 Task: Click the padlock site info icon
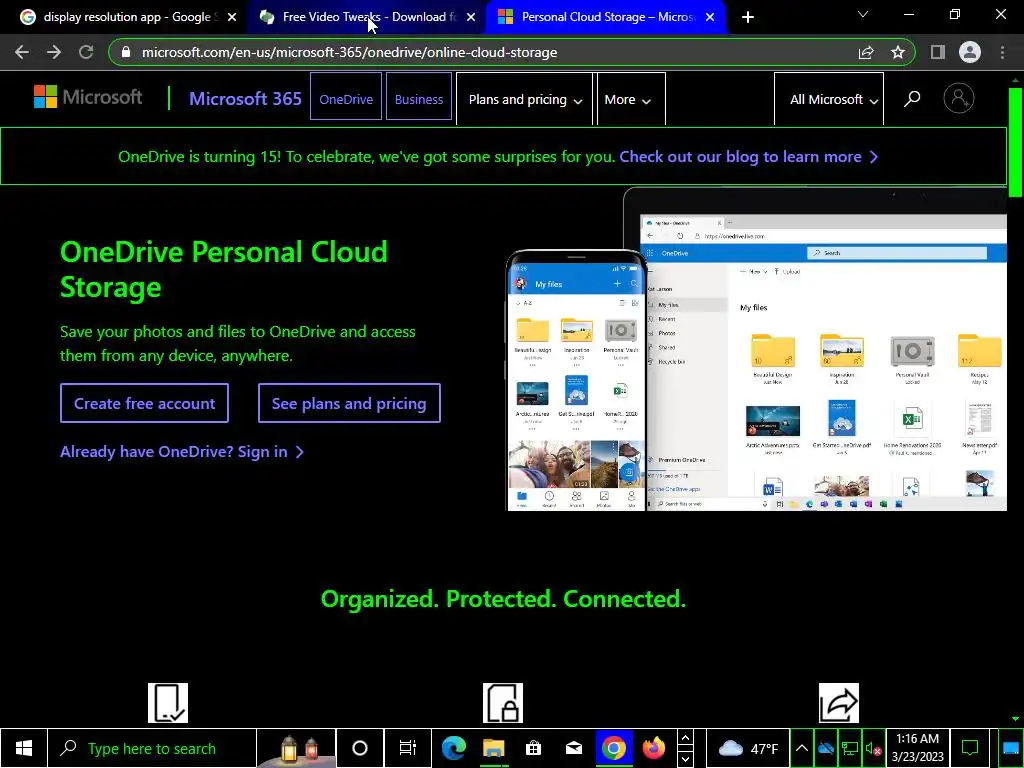point(126,52)
